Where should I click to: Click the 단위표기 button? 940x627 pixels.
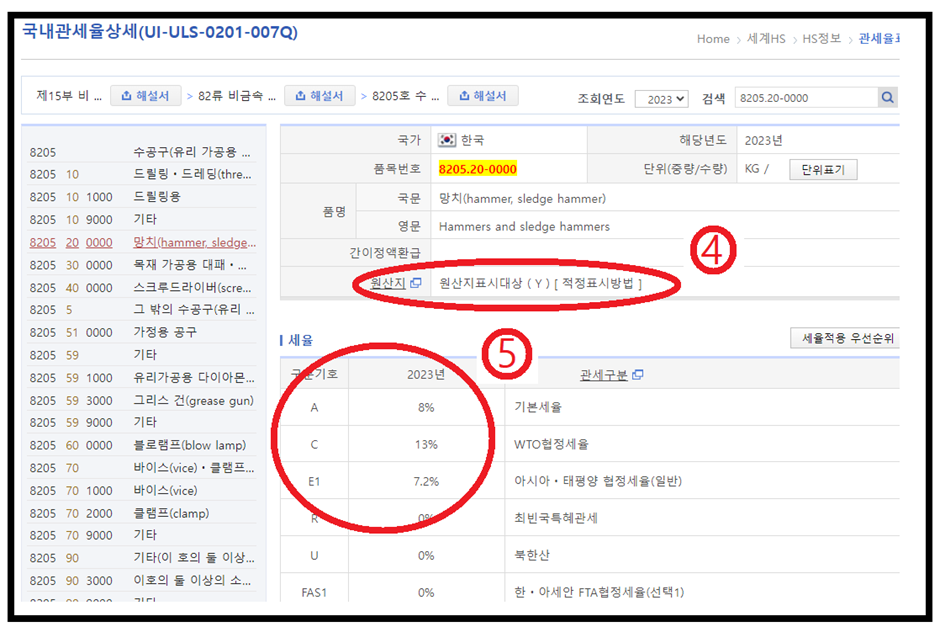(x=823, y=170)
